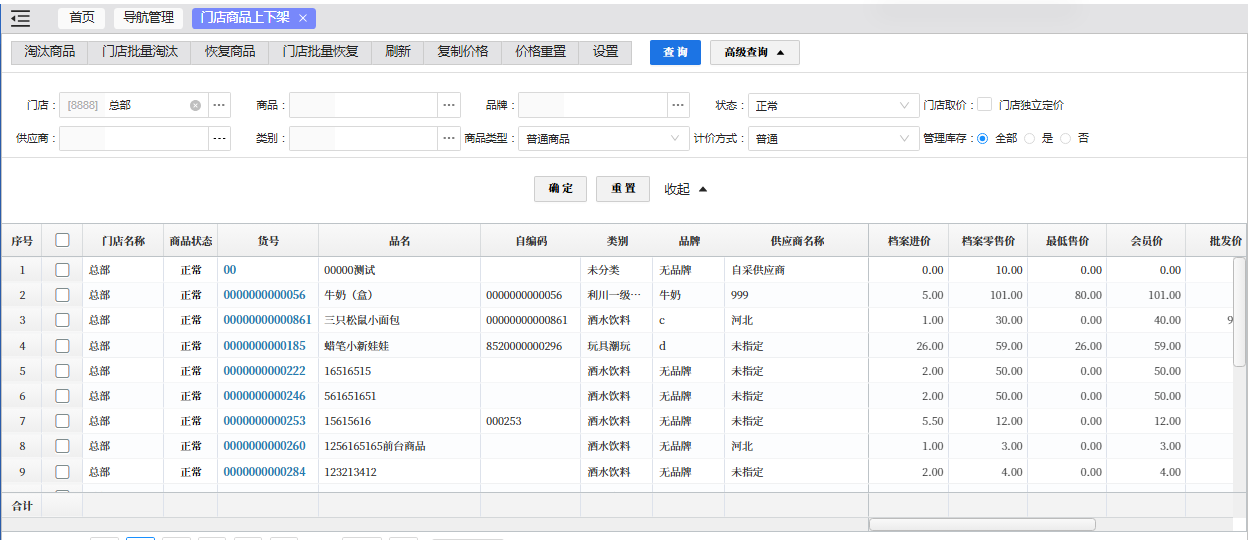Click 淘汰商品 toolbar item

(50, 52)
